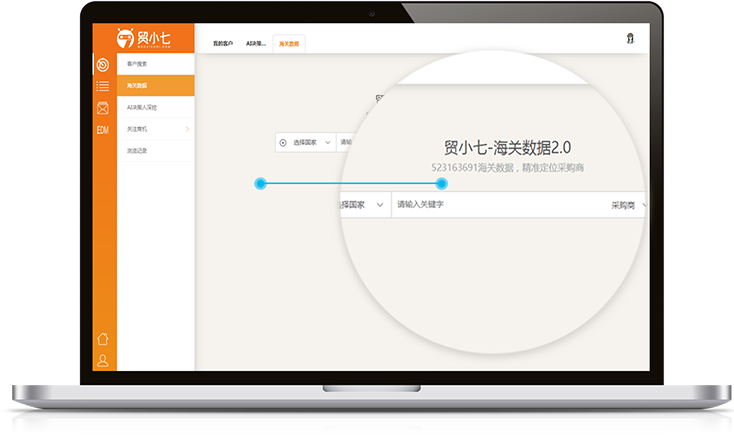The width and height of the screenshot is (734, 435).
Task: Expand the 关注商机 submenu arrow
Action: pyautogui.click(x=187, y=129)
